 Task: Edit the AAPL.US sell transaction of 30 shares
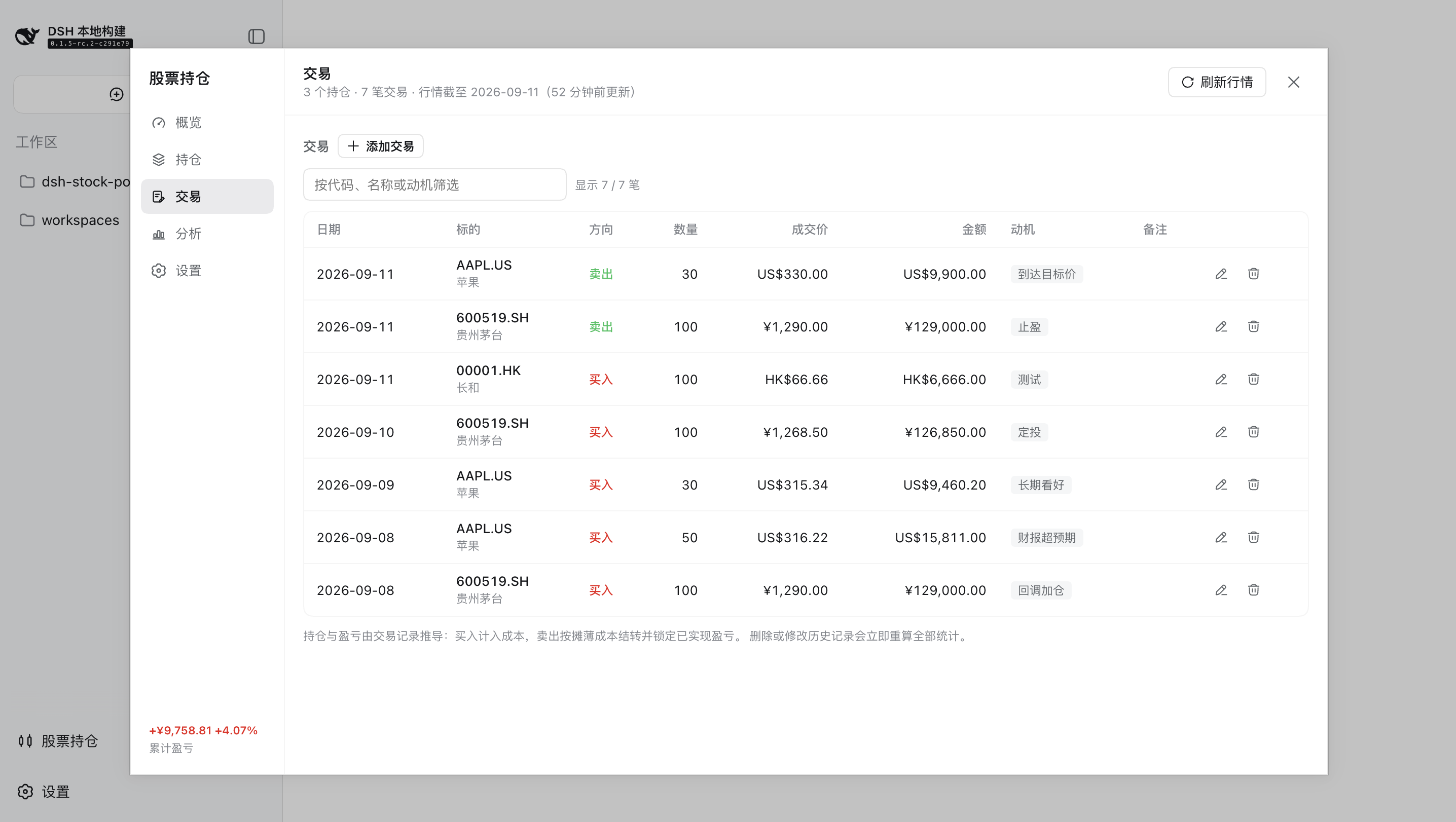(x=1221, y=274)
